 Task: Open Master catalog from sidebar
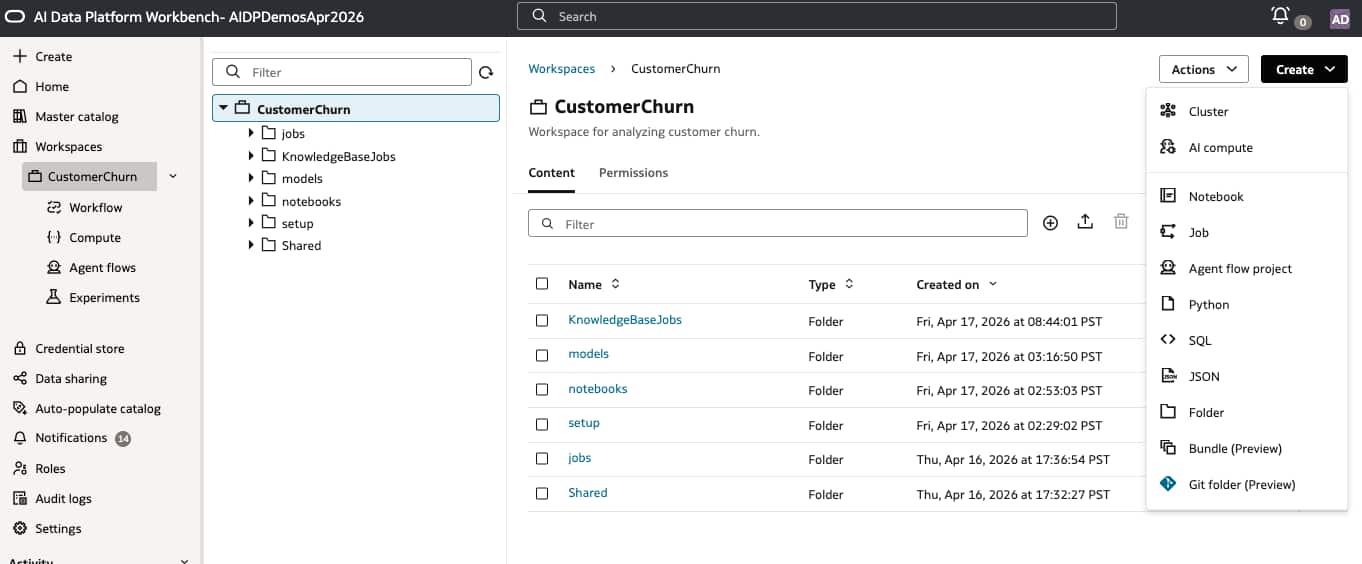76,116
